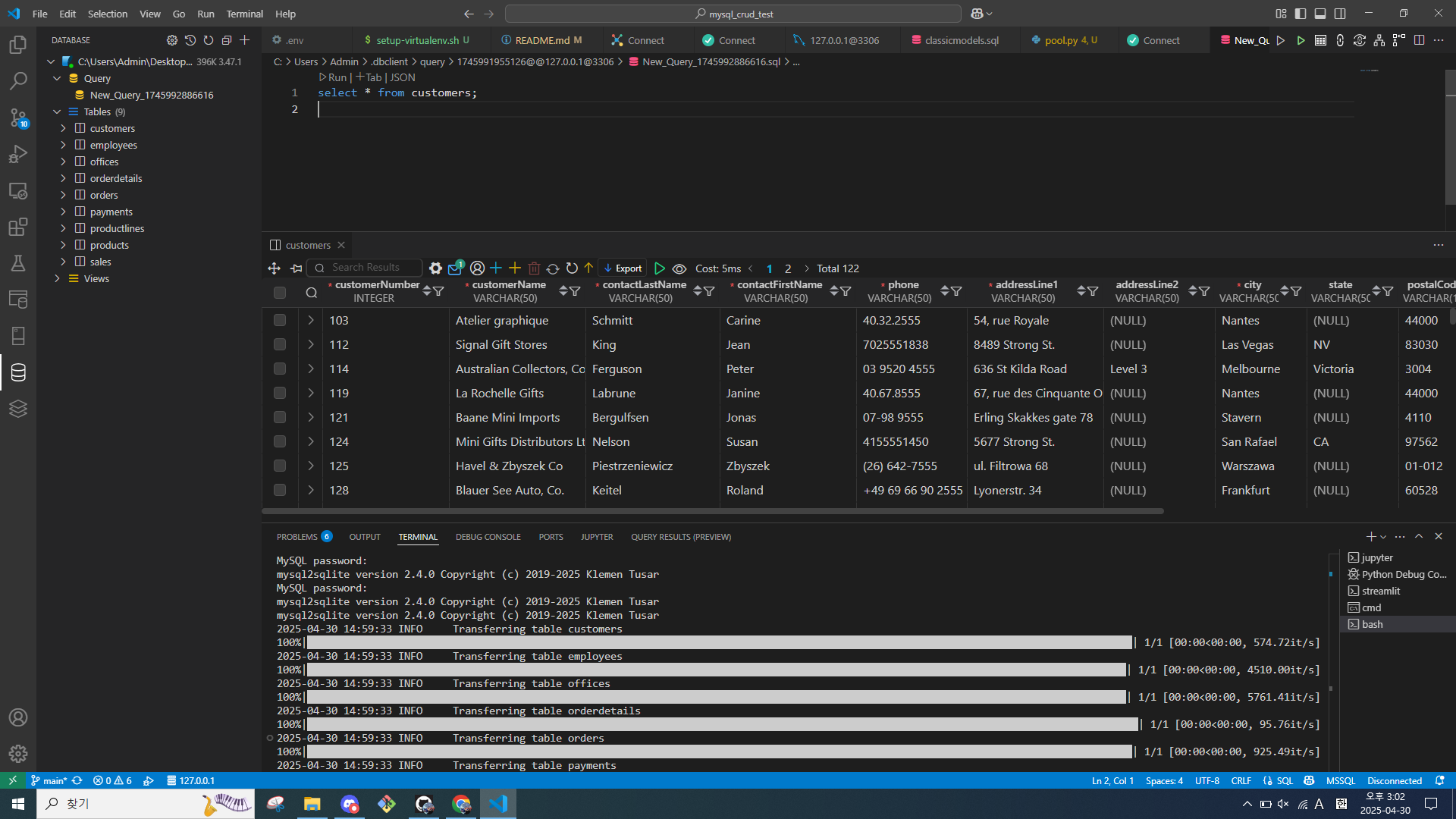The height and width of the screenshot is (819, 1456).
Task: Click the results settings gear icon
Action: click(435, 268)
